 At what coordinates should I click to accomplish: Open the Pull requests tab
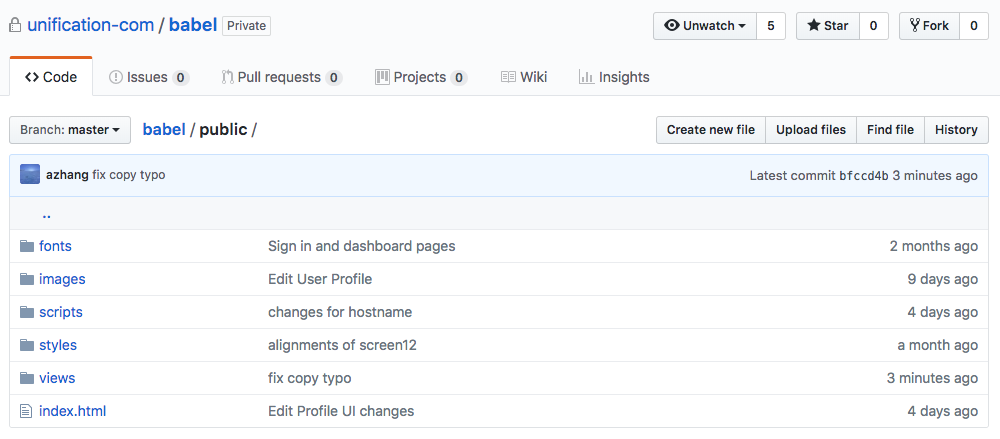[281, 78]
